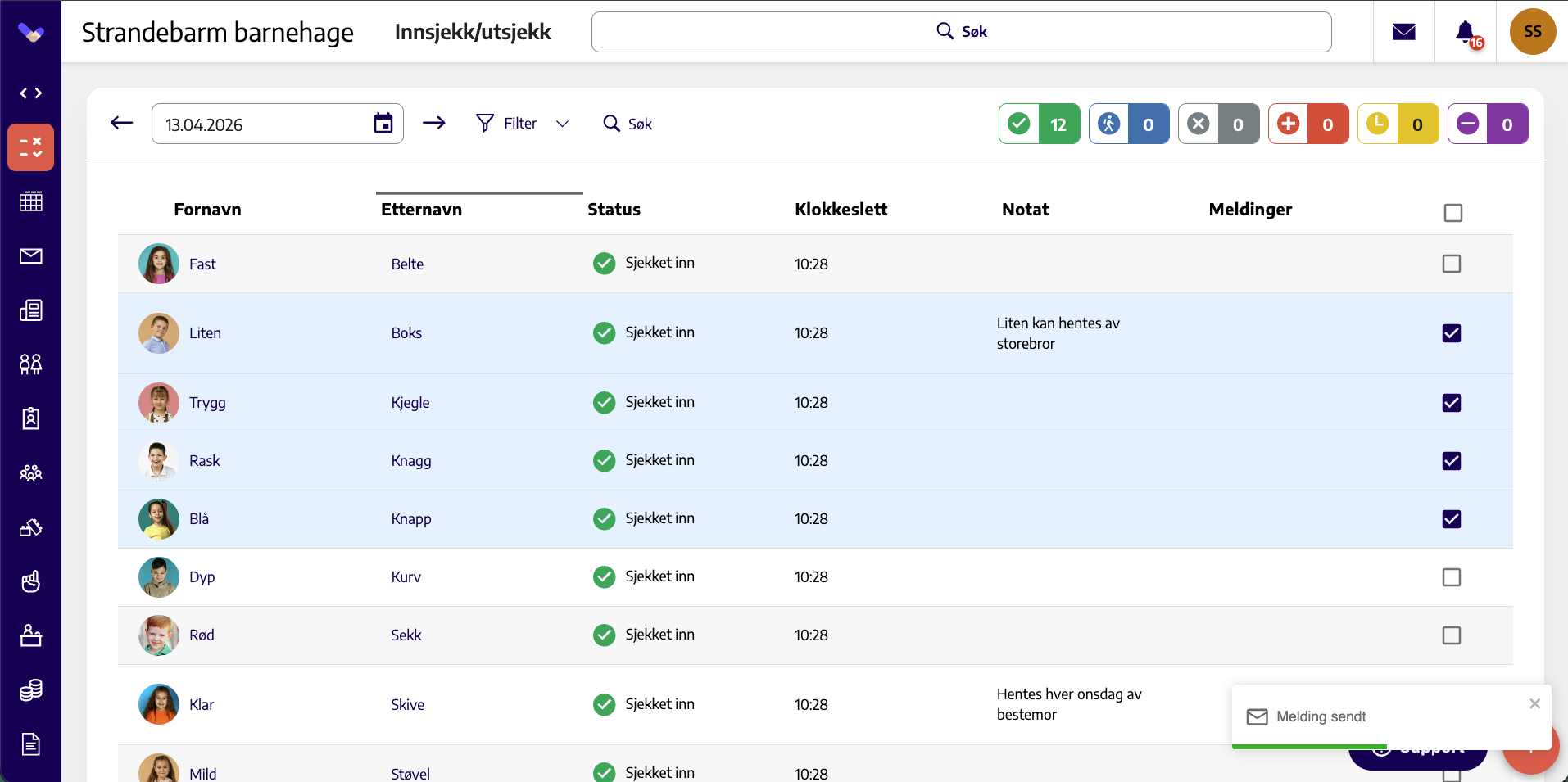Expand the Filter dropdown
Viewport: 1568px width, 782px height.
[523, 124]
